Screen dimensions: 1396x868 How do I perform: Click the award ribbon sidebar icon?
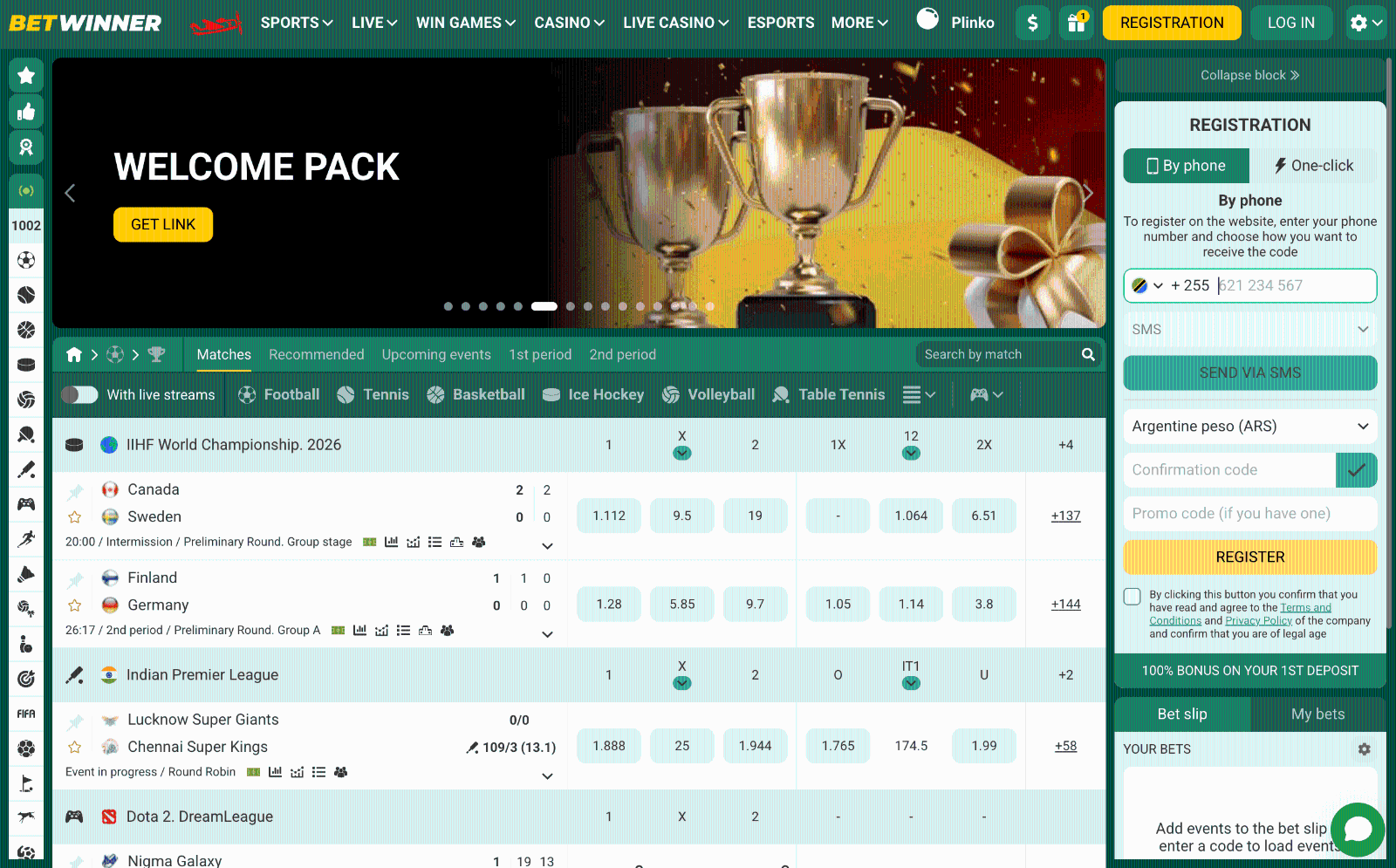click(x=26, y=147)
